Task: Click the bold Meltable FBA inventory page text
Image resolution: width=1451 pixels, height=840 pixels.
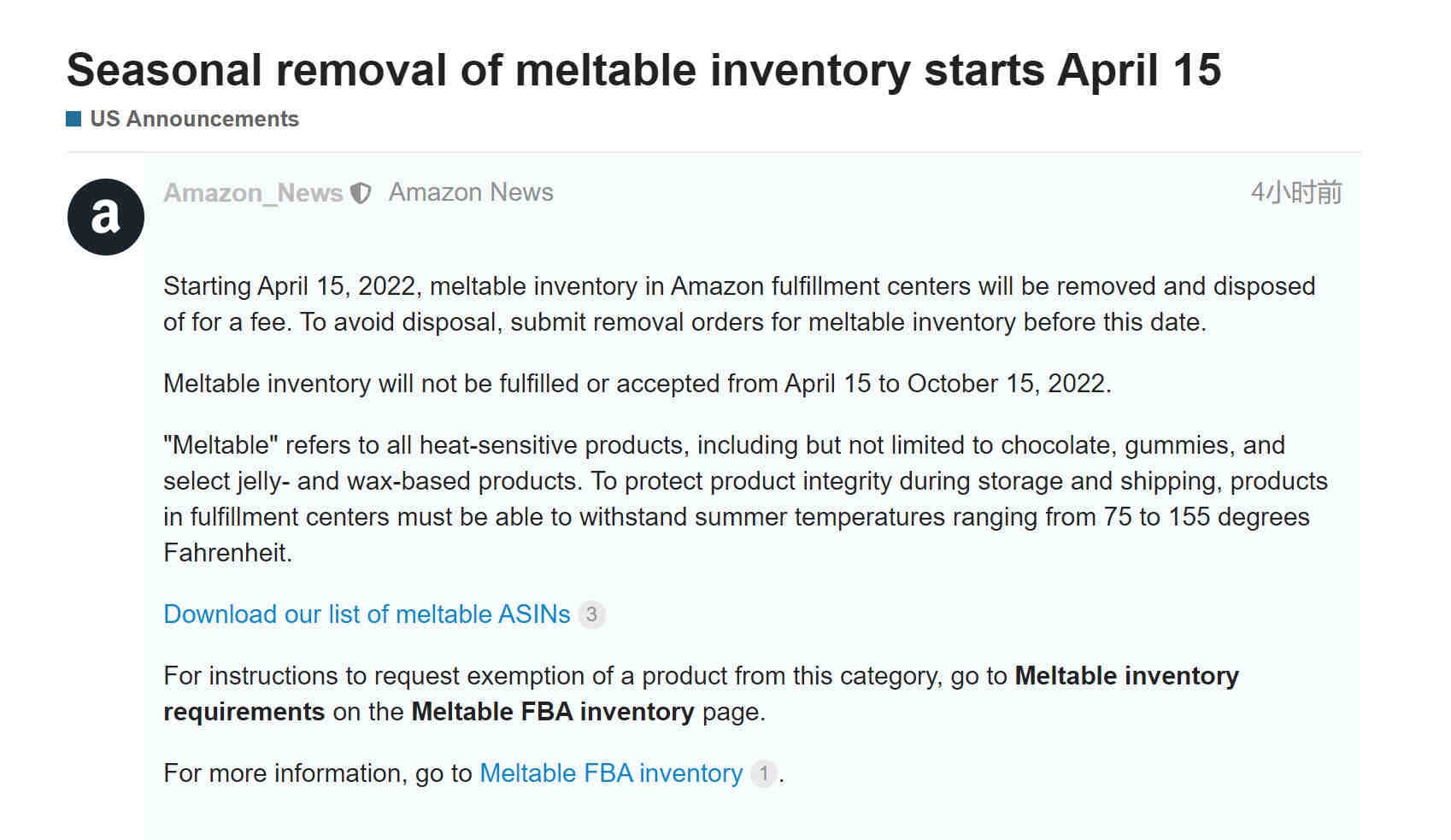Action: [552, 712]
